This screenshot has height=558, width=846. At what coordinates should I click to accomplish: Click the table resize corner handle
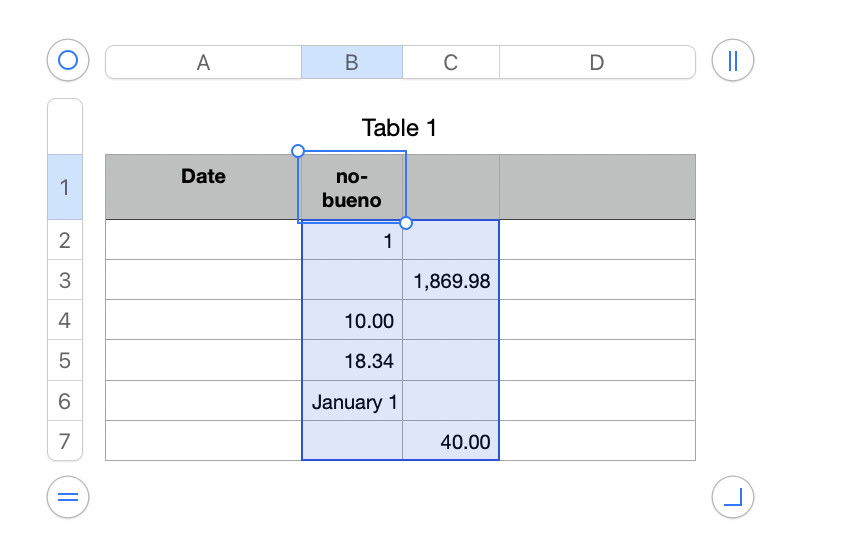732,496
